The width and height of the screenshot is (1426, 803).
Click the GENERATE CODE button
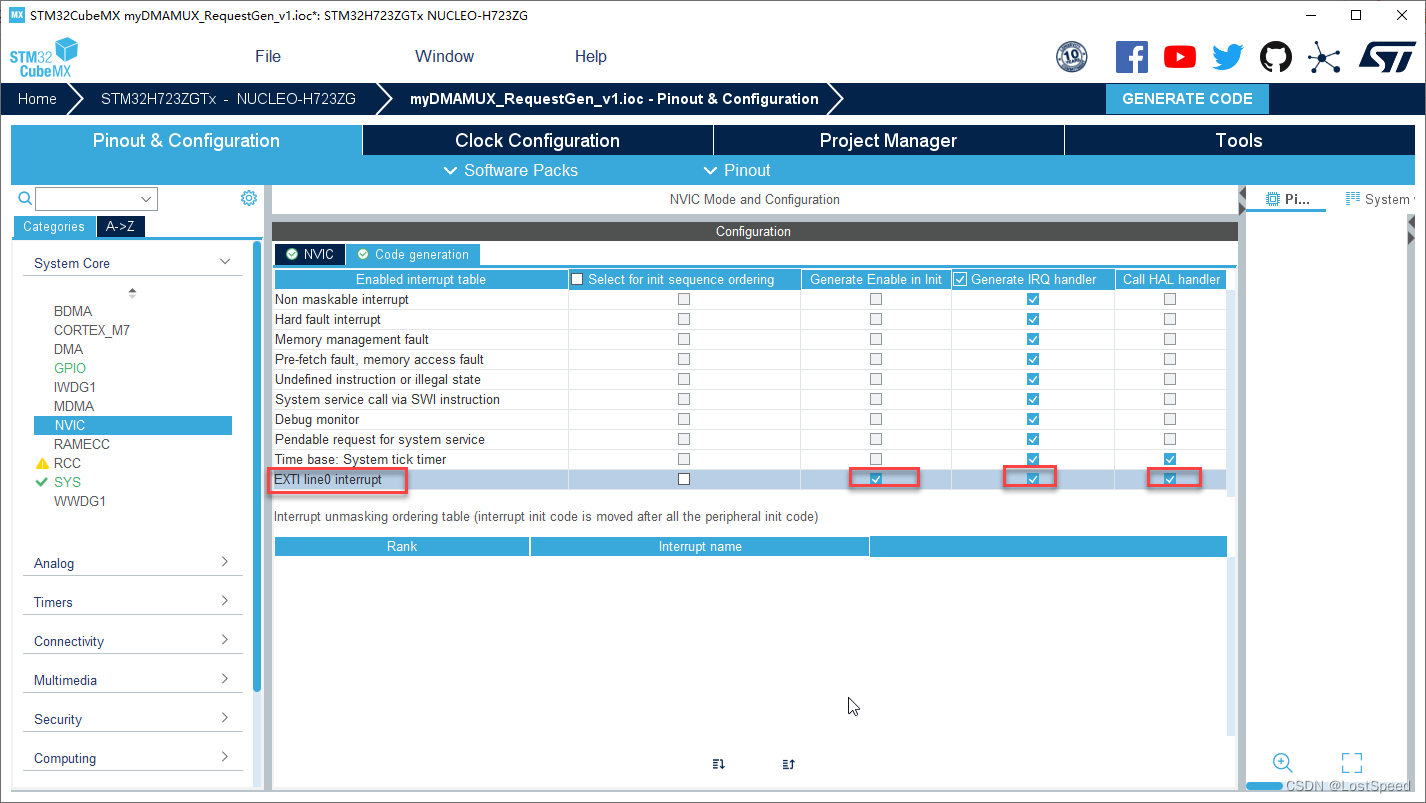point(1187,99)
